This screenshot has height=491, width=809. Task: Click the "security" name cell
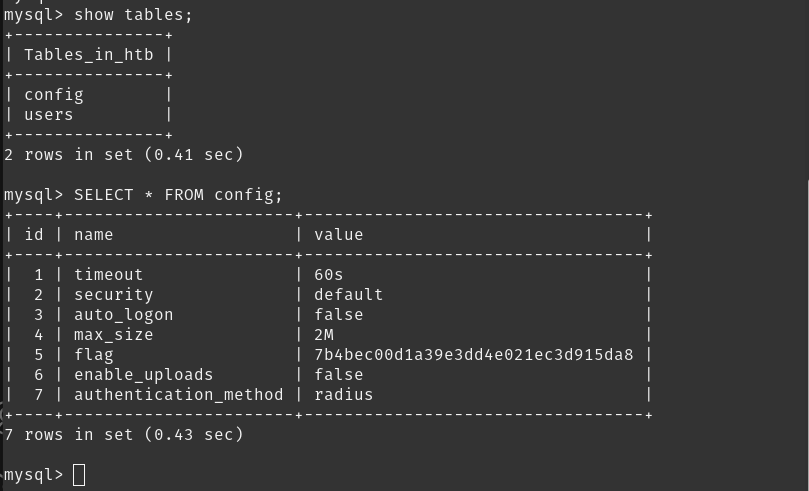[113, 295]
